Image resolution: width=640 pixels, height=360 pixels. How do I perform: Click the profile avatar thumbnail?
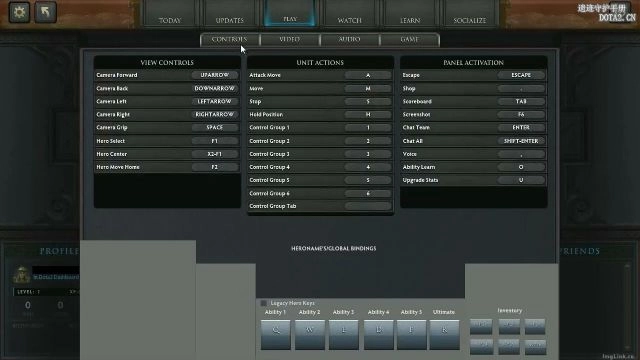21,275
